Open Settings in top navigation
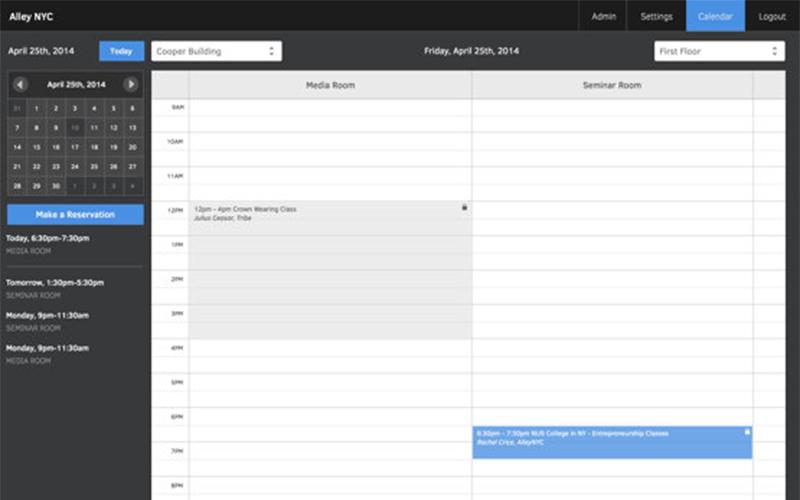 [656, 16]
